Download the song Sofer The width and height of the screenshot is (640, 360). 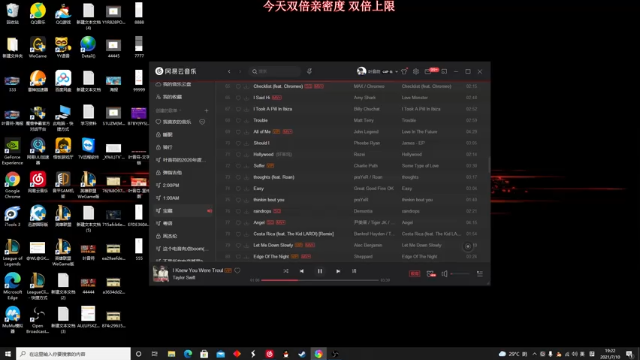click(246, 166)
